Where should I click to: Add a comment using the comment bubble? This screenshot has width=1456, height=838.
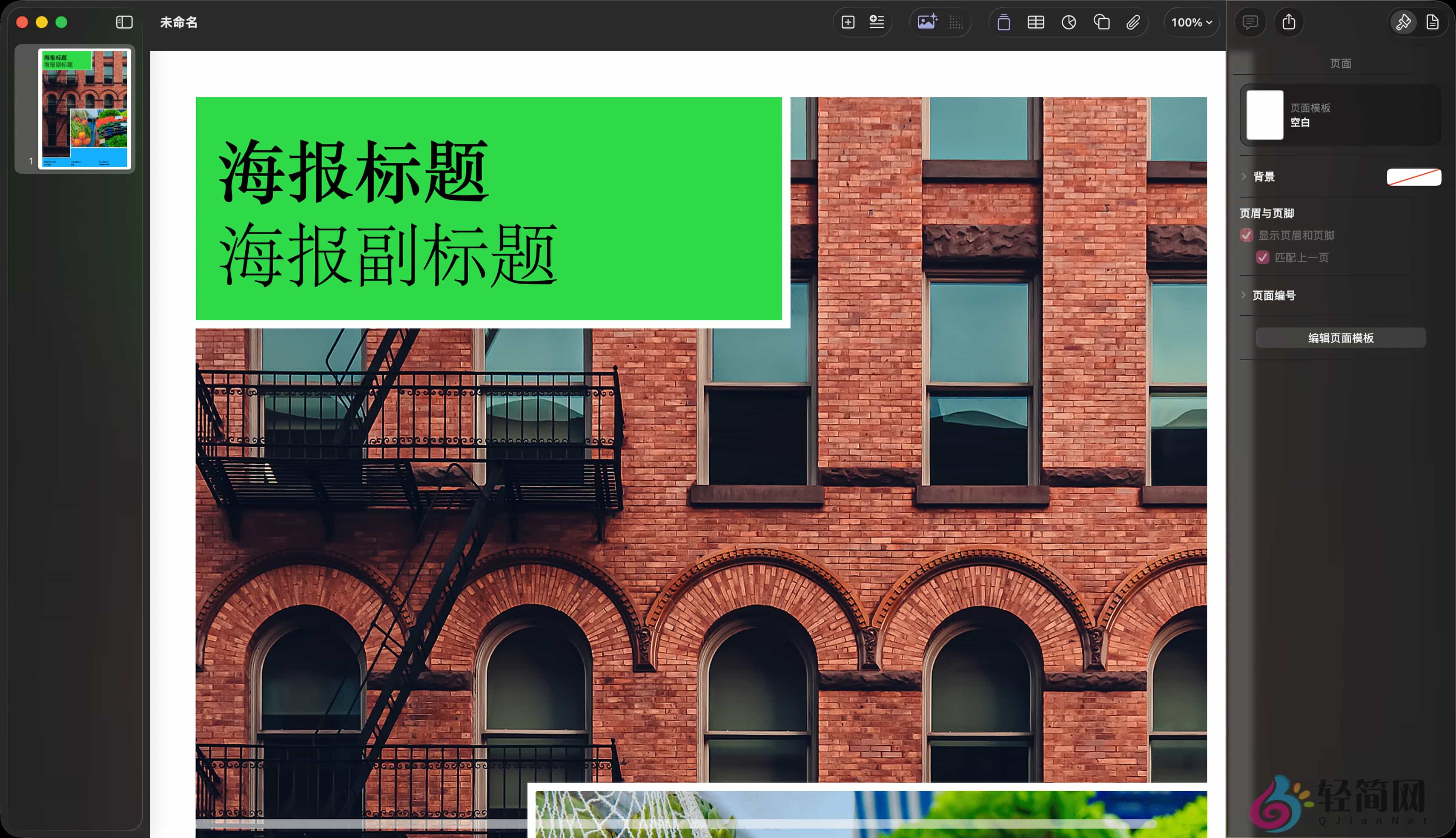(1250, 22)
